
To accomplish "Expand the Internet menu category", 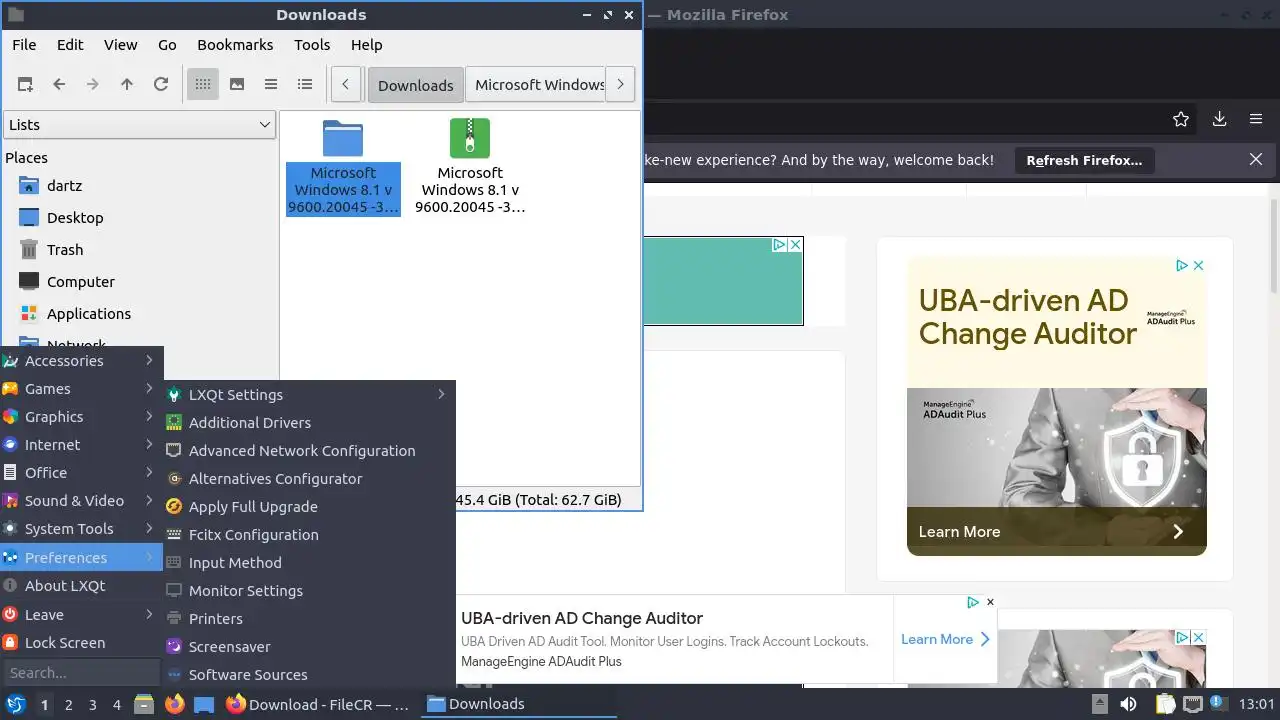I will [81, 445].
